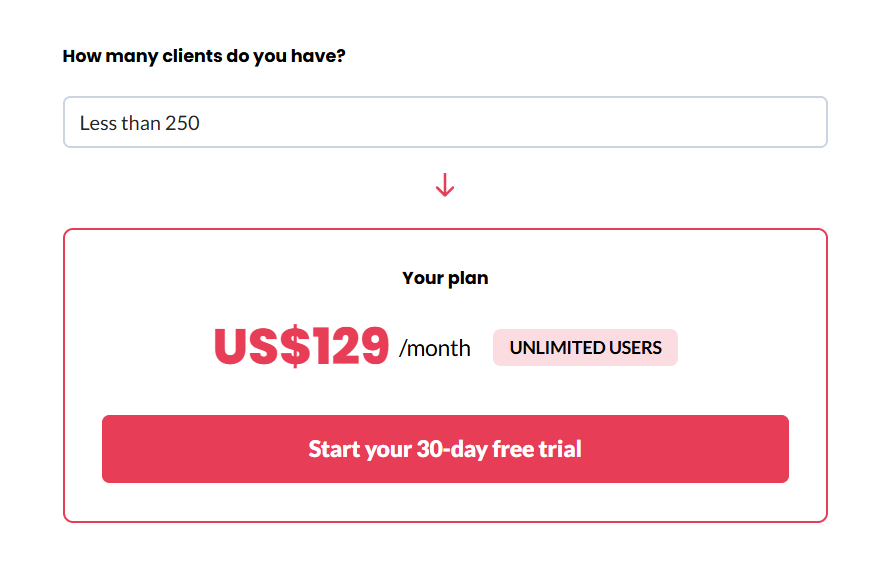This screenshot has height=586, width=893.
Task: Click the red downward arrow icon
Action: pyautogui.click(x=445, y=185)
